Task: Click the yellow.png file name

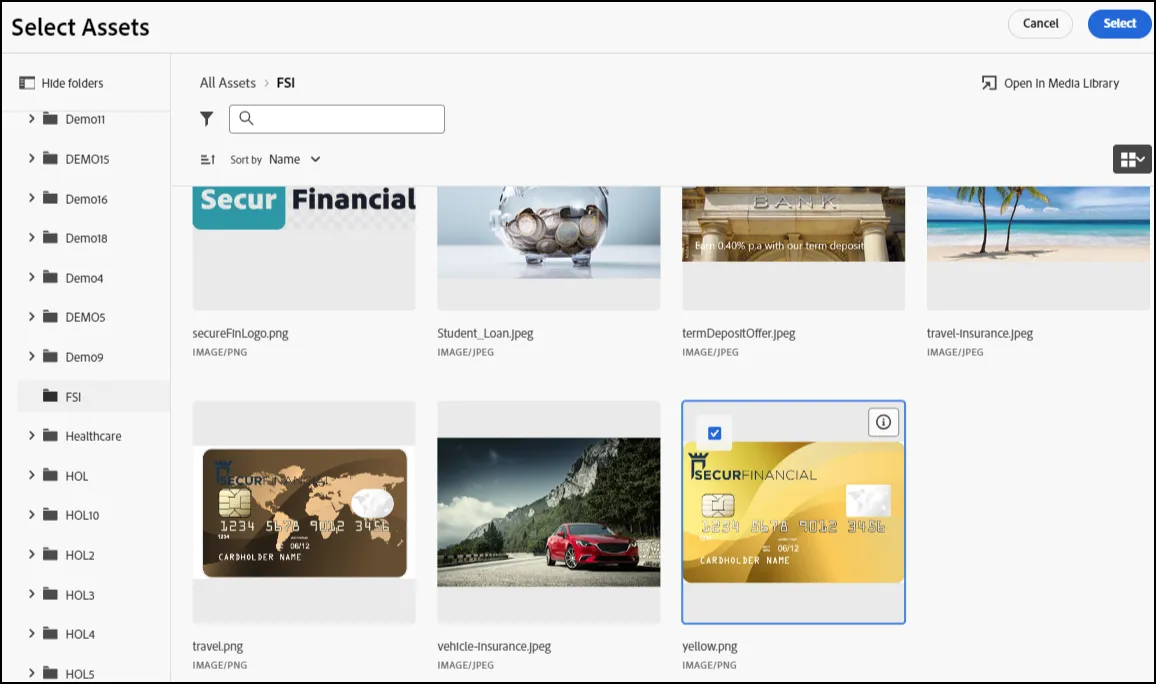Action: point(709,646)
